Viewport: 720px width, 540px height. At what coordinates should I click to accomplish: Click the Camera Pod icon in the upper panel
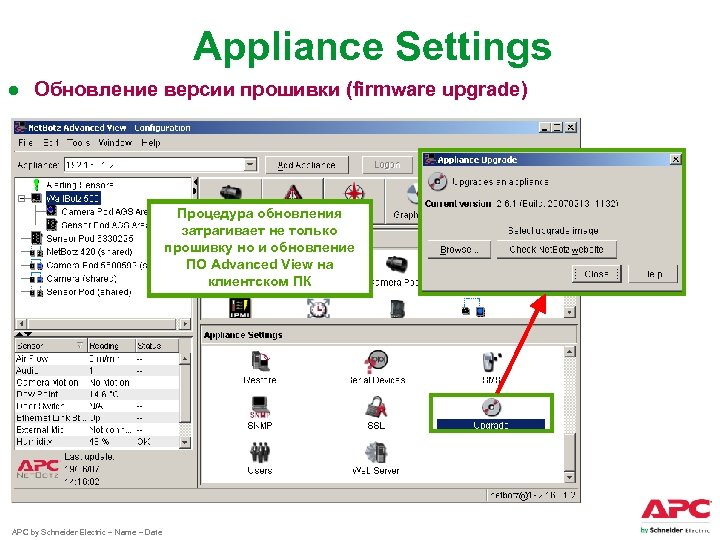[x=396, y=265]
